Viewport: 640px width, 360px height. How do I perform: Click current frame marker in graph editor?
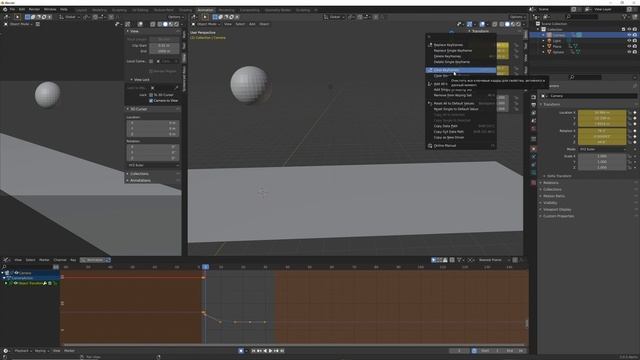tap(205, 267)
